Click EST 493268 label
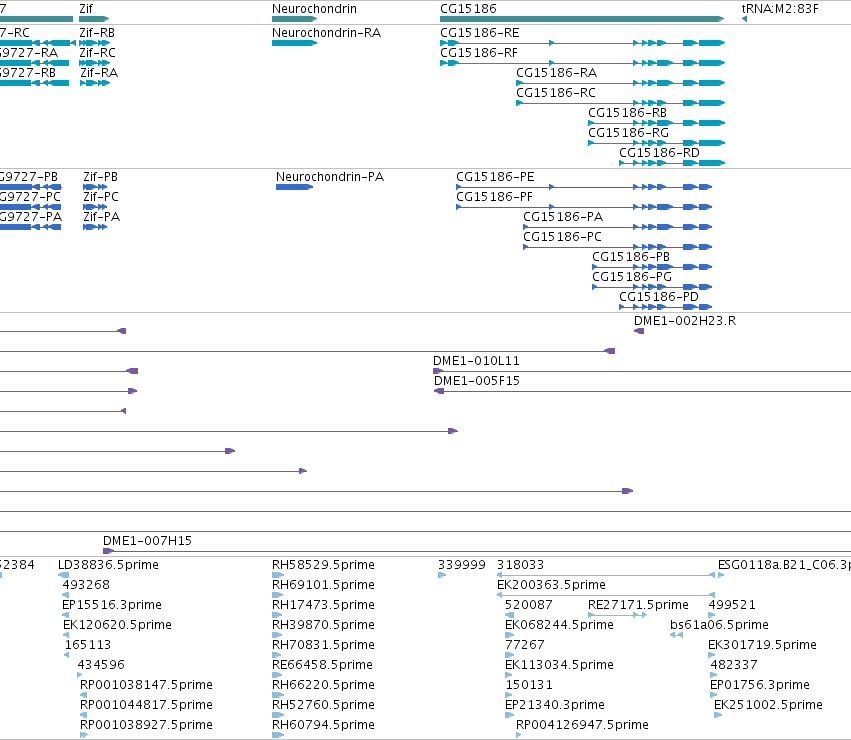Screen dimensions: 851x740 86,585
